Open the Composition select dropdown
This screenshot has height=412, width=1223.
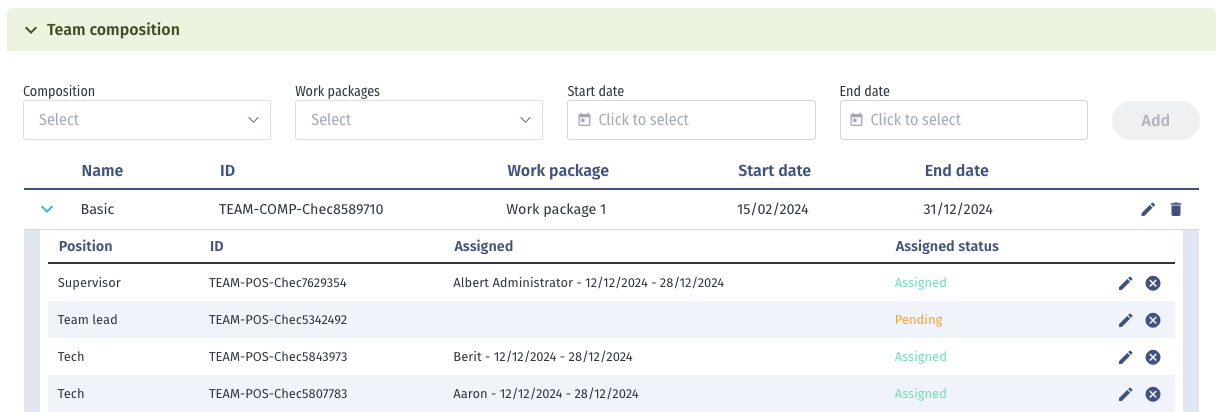point(147,120)
